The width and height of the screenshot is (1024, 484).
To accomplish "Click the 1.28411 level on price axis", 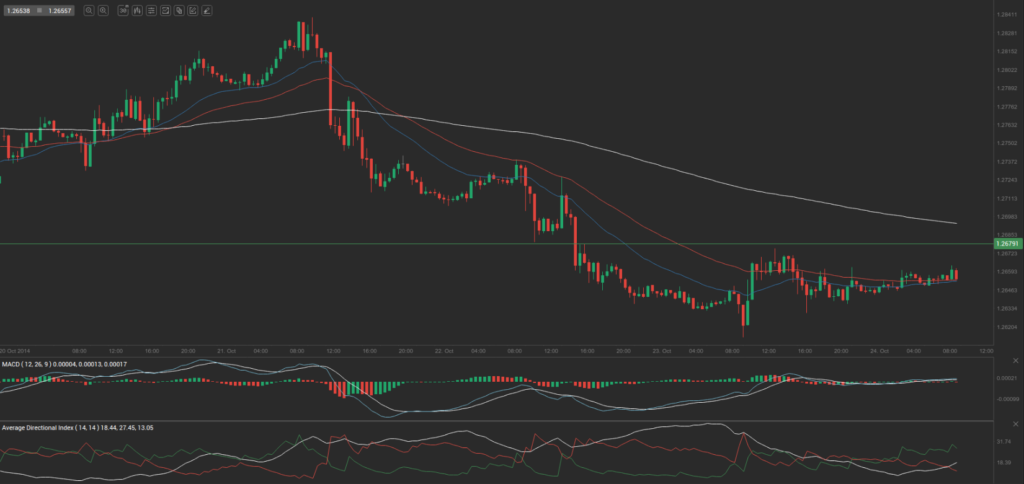I will pos(1006,15).
